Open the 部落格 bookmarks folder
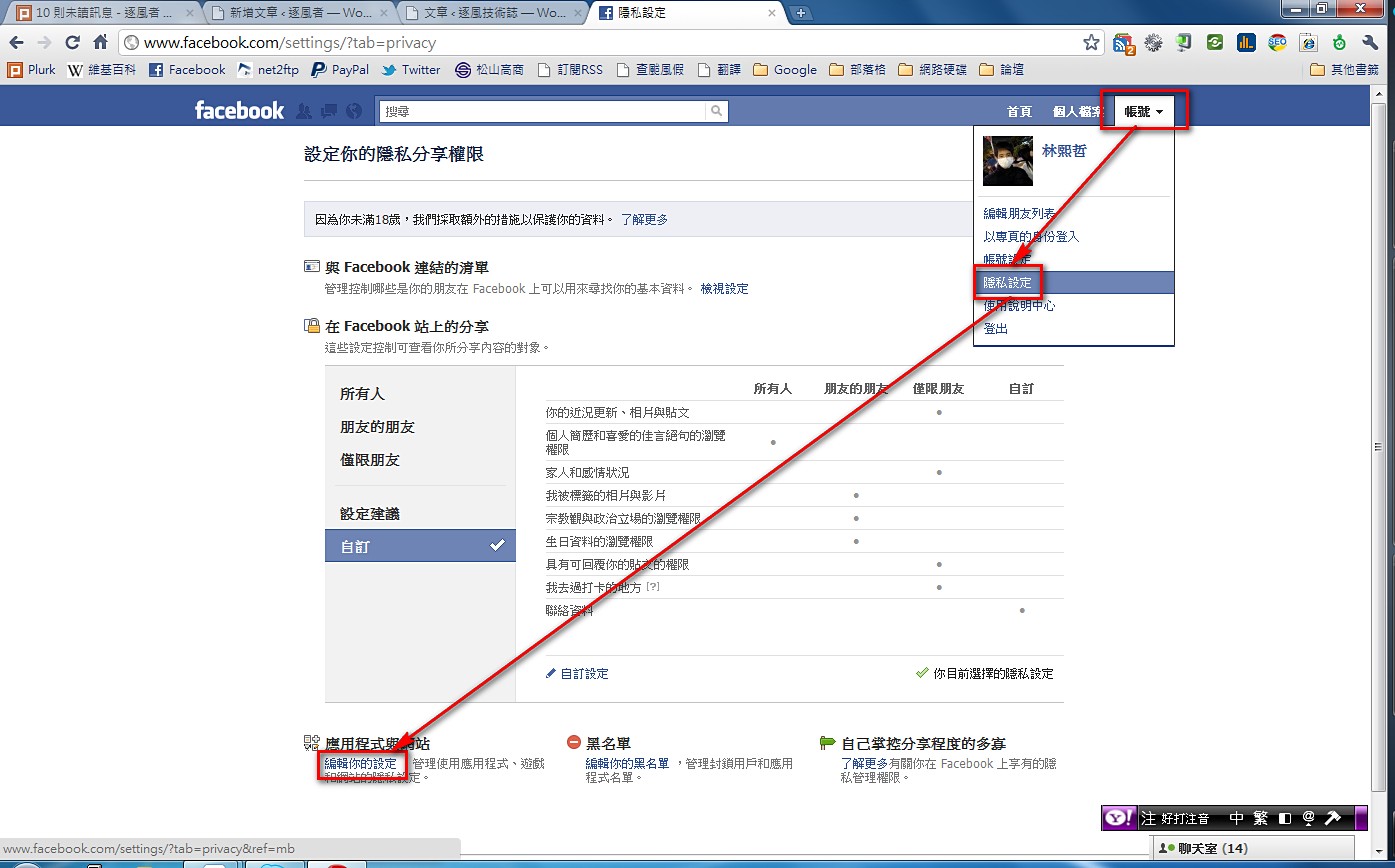This screenshot has width=1395, height=868. tap(858, 70)
